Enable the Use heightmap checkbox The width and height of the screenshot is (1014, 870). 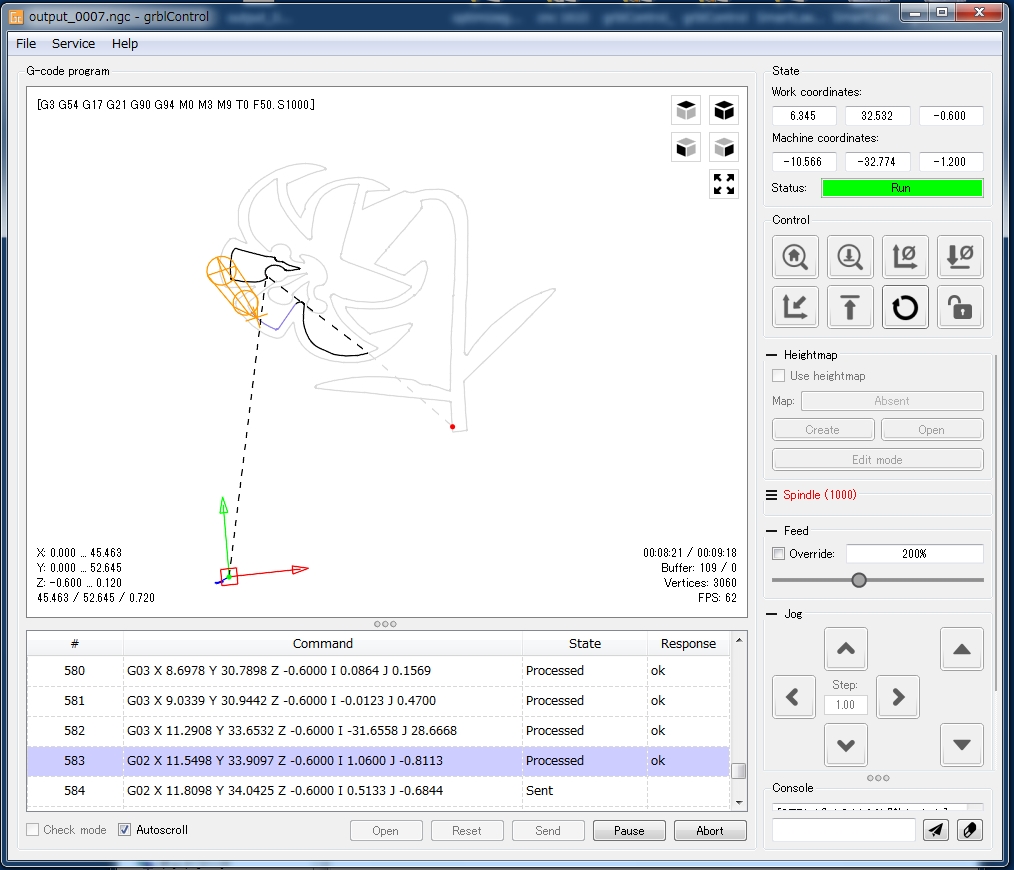[779, 376]
